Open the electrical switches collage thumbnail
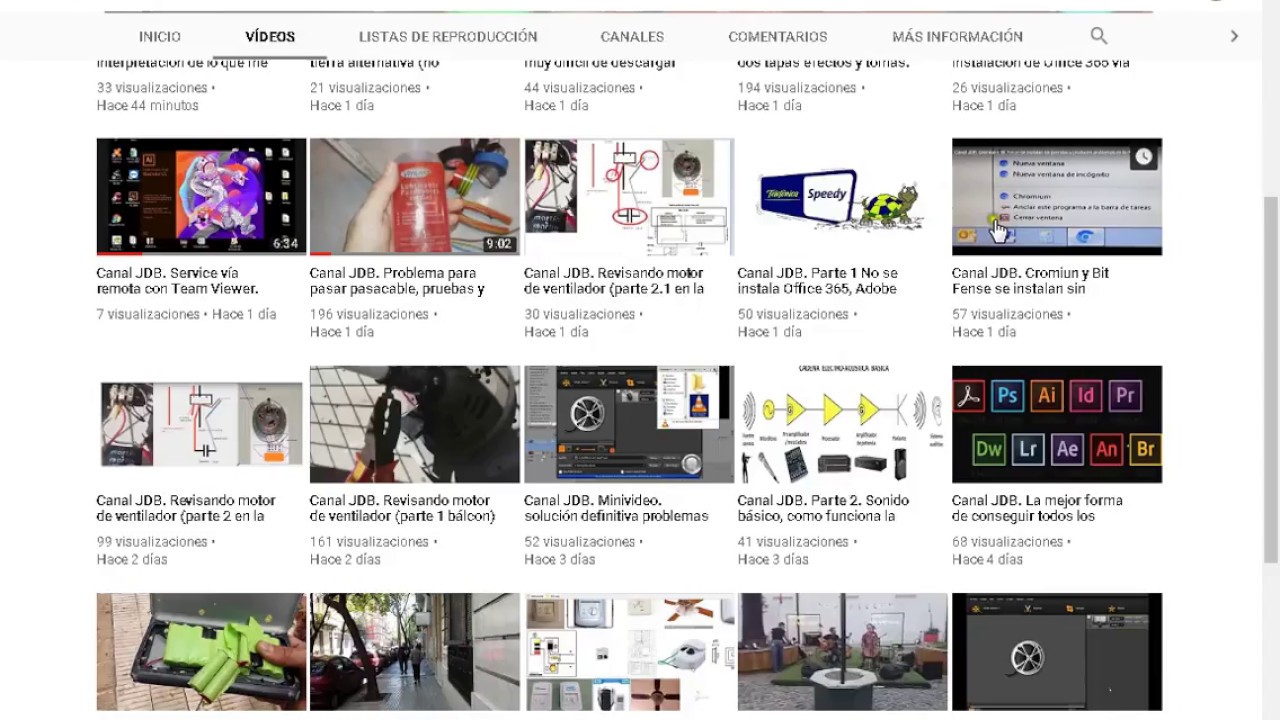 pos(629,652)
